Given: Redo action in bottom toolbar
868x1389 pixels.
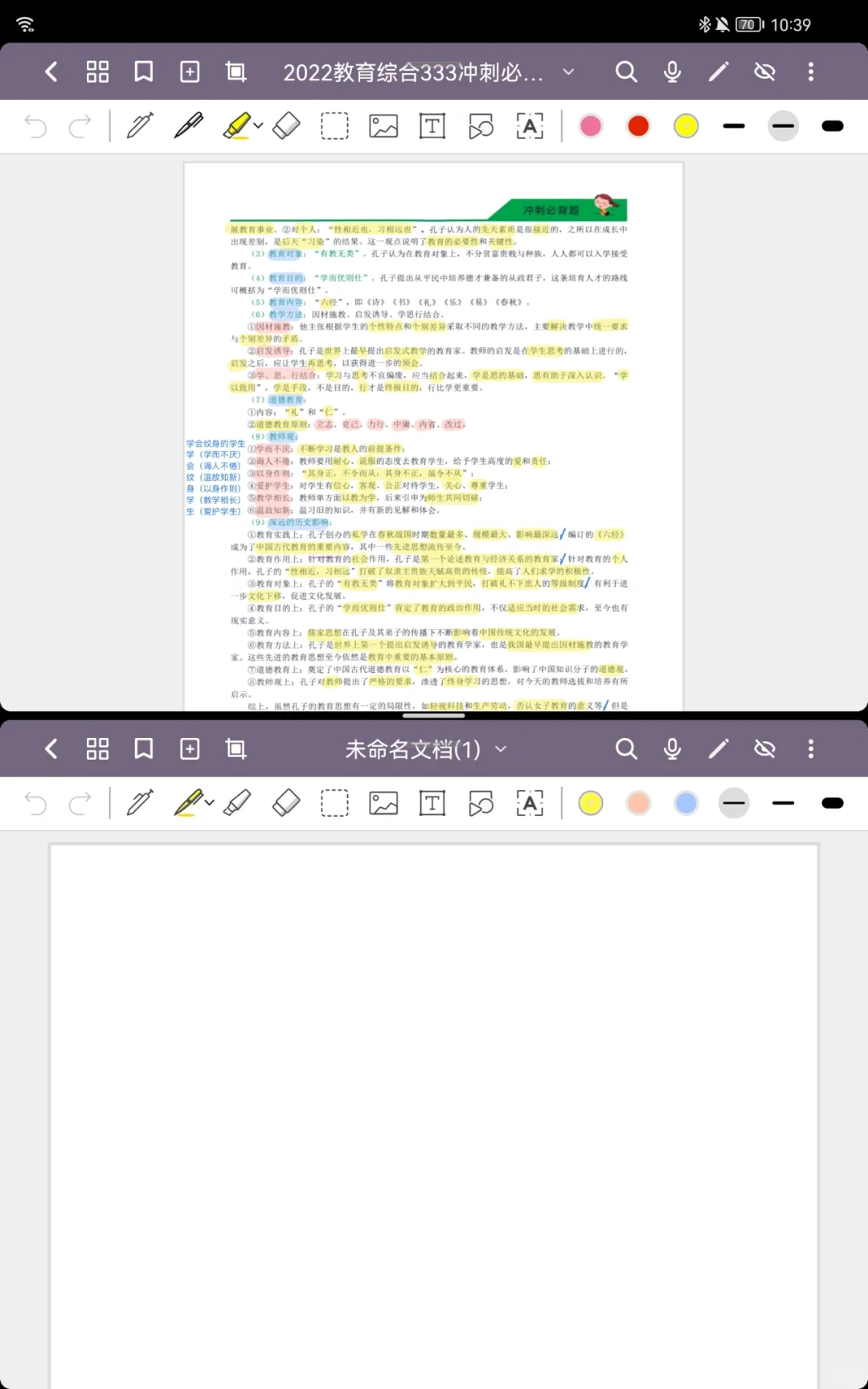Looking at the screenshot, I should click(80, 803).
